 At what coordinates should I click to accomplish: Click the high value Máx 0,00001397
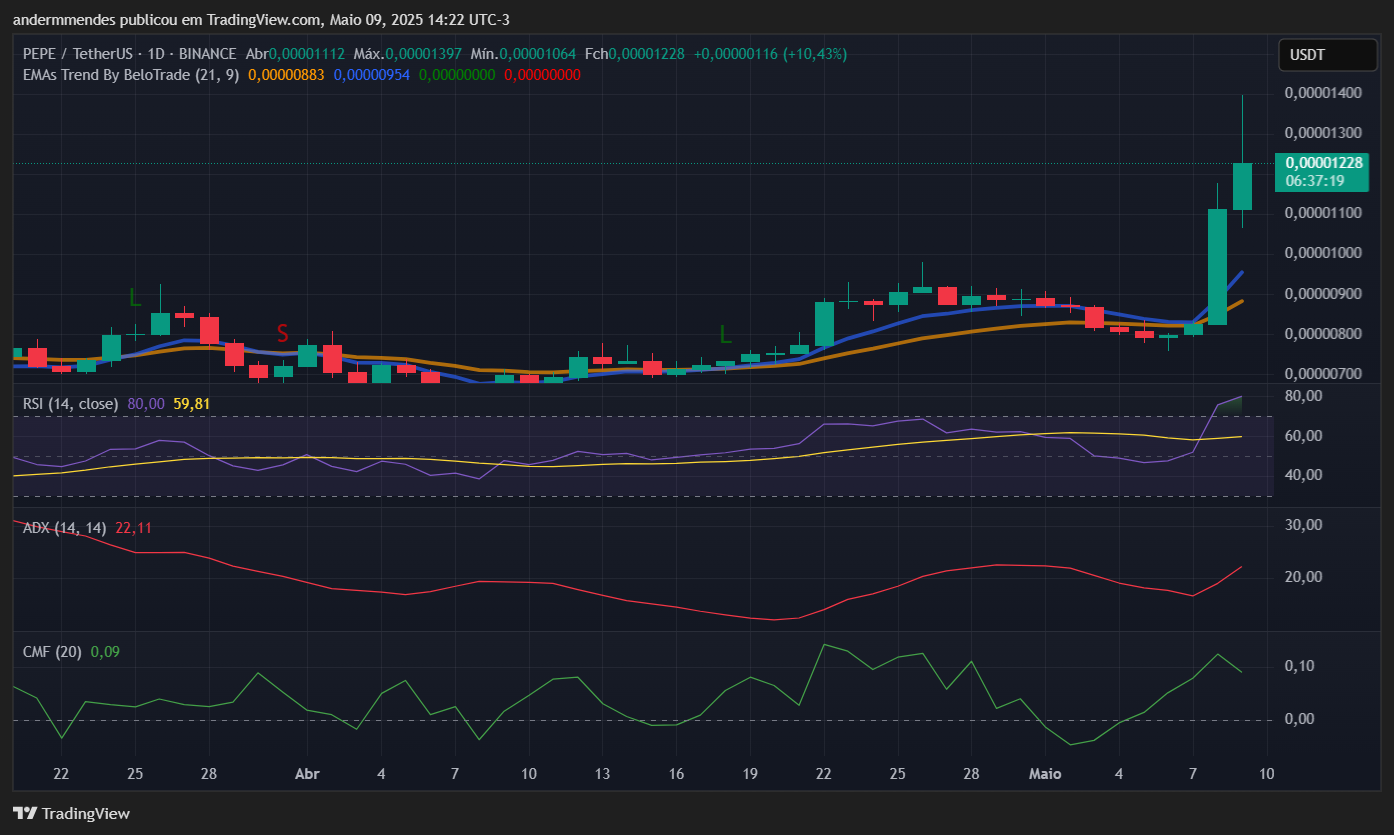(x=408, y=54)
